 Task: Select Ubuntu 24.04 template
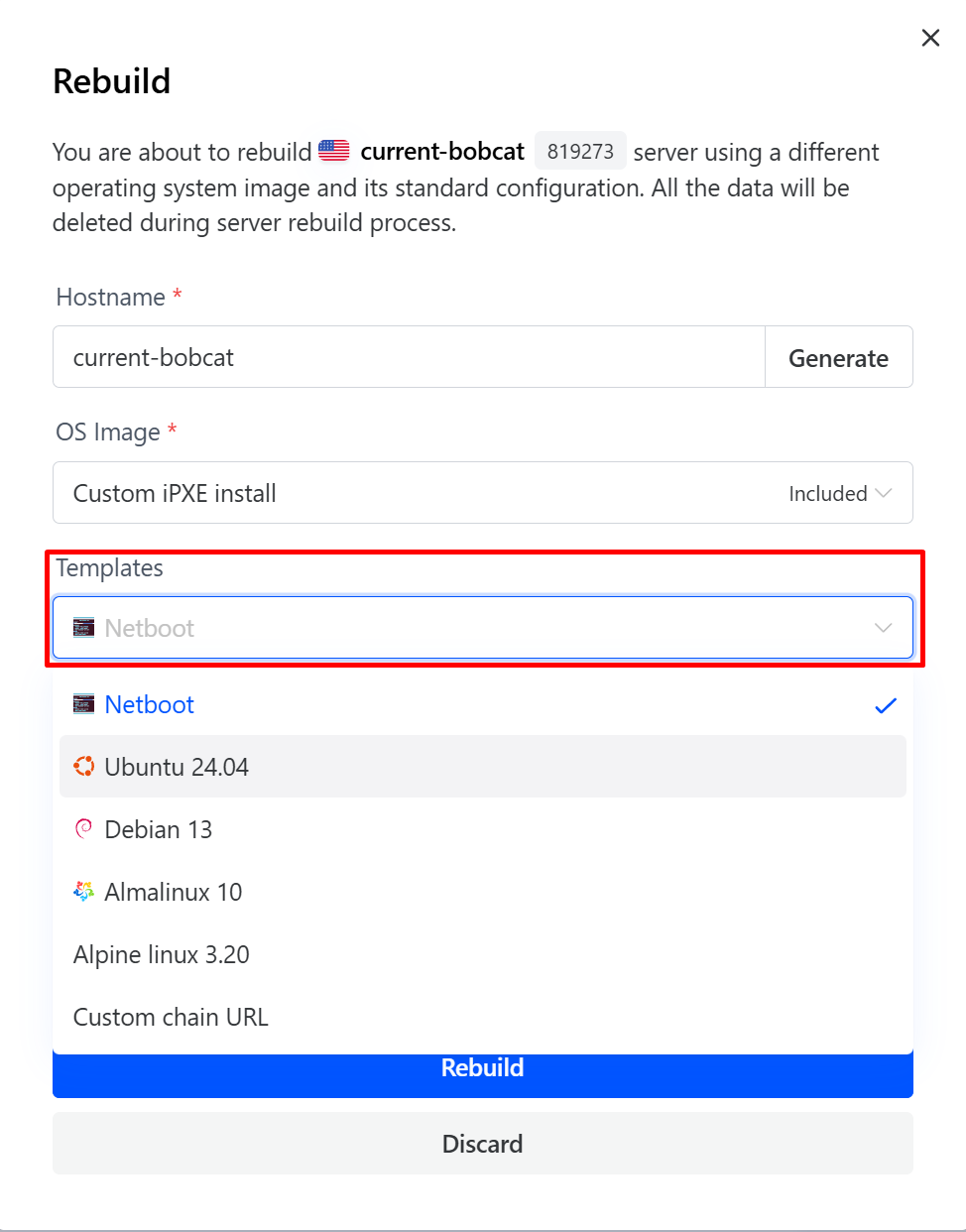coord(177,767)
